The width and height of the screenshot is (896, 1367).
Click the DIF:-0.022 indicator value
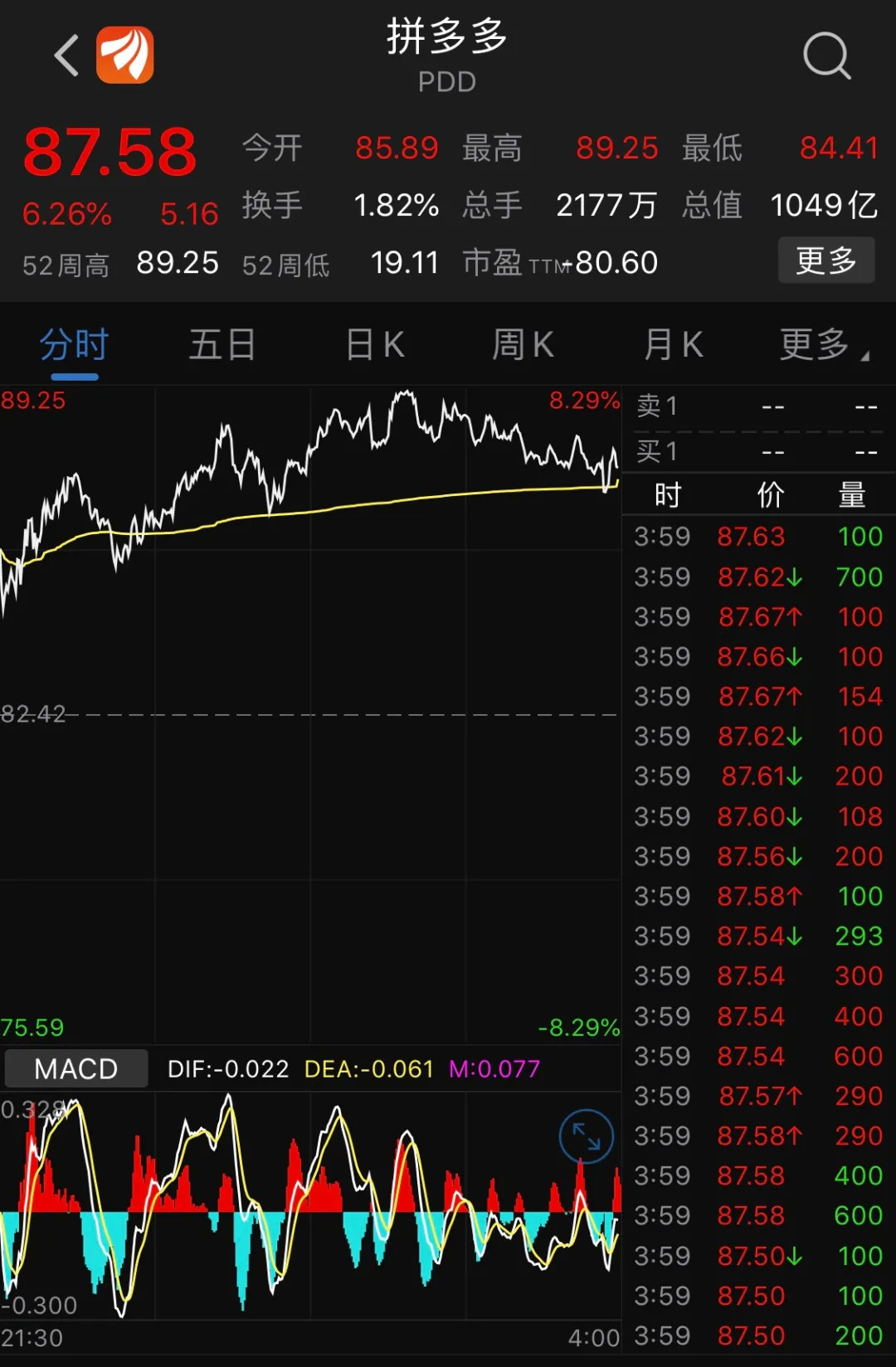tap(228, 1068)
